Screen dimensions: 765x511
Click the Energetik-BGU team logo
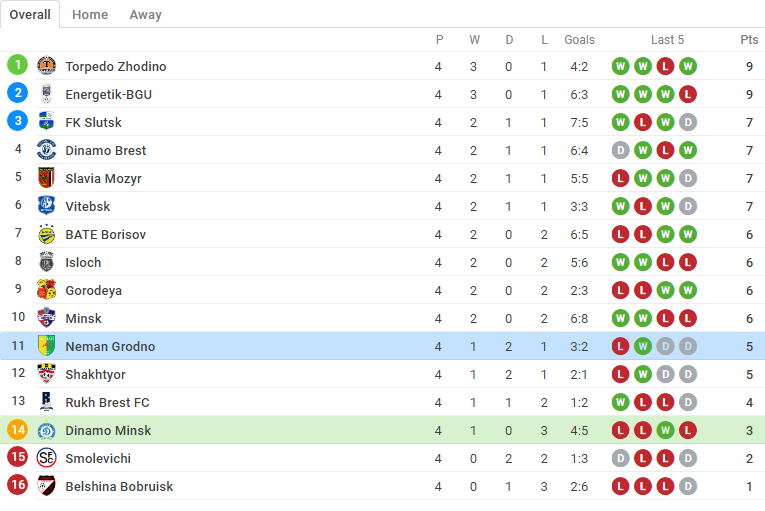[x=46, y=94]
